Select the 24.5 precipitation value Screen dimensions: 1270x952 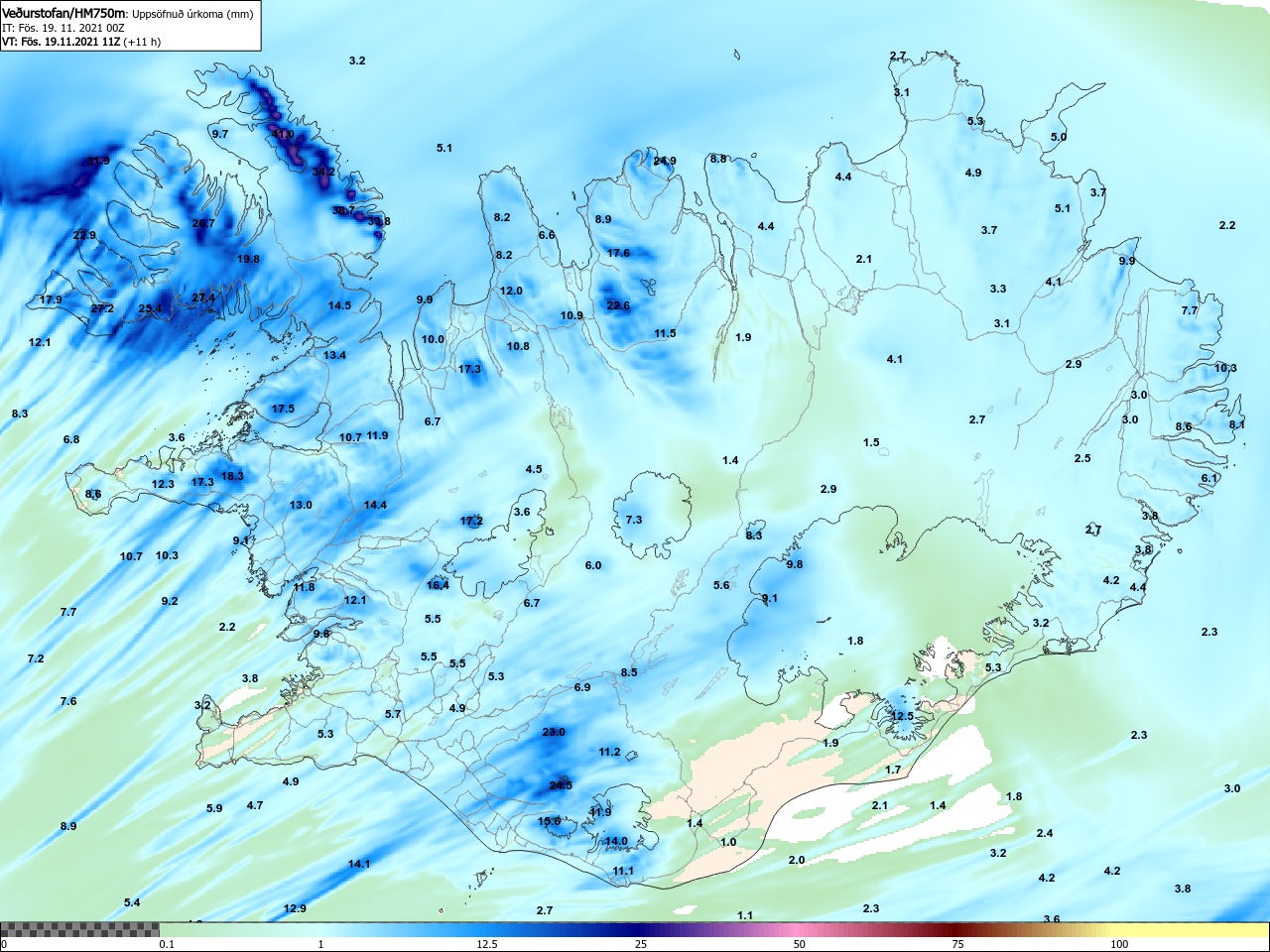click(x=561, y=785)
